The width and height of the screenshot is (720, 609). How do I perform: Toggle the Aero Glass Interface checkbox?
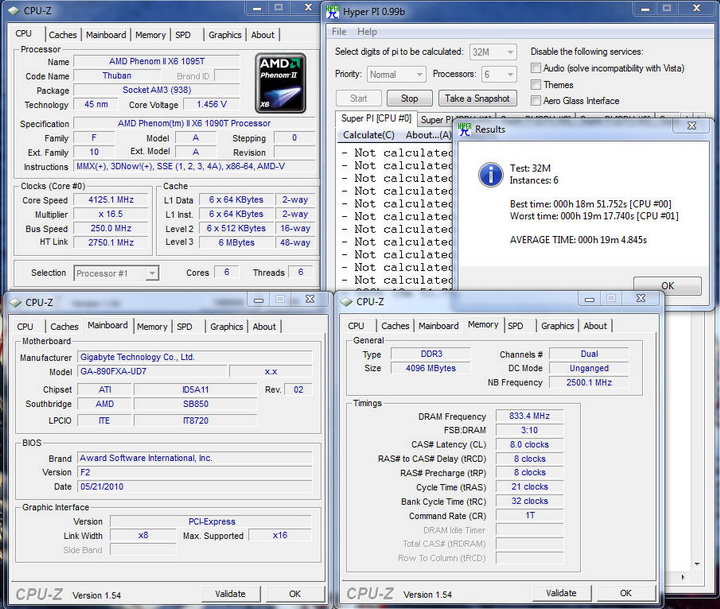click(537, 101)
